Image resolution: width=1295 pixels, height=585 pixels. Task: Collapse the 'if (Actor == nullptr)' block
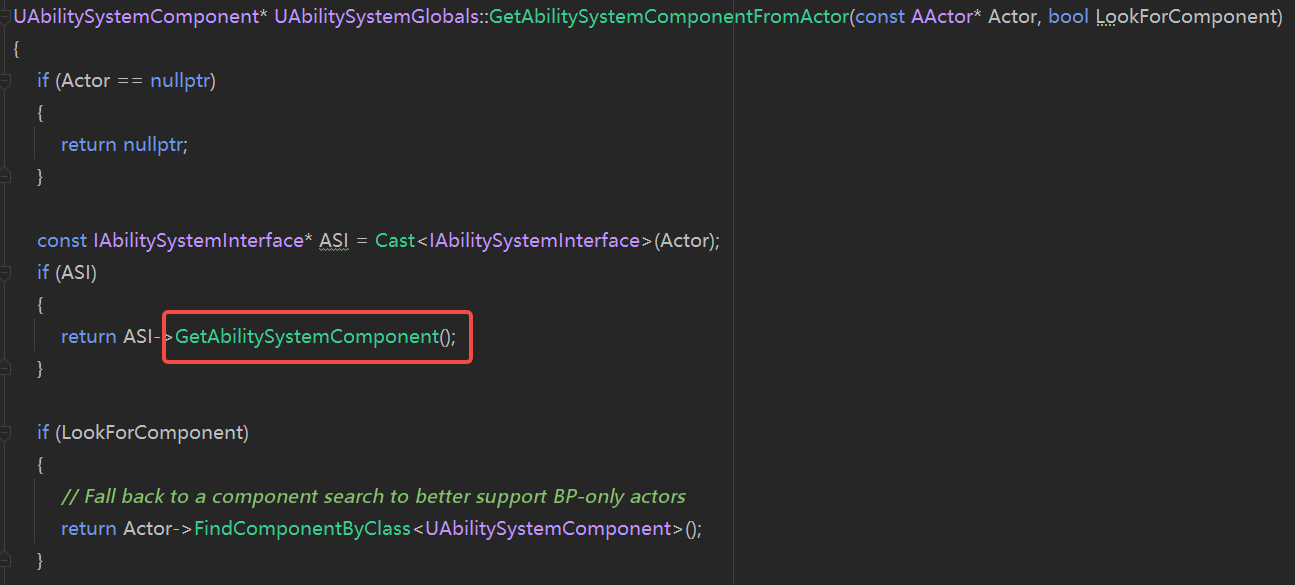click(x=5, y=81)
